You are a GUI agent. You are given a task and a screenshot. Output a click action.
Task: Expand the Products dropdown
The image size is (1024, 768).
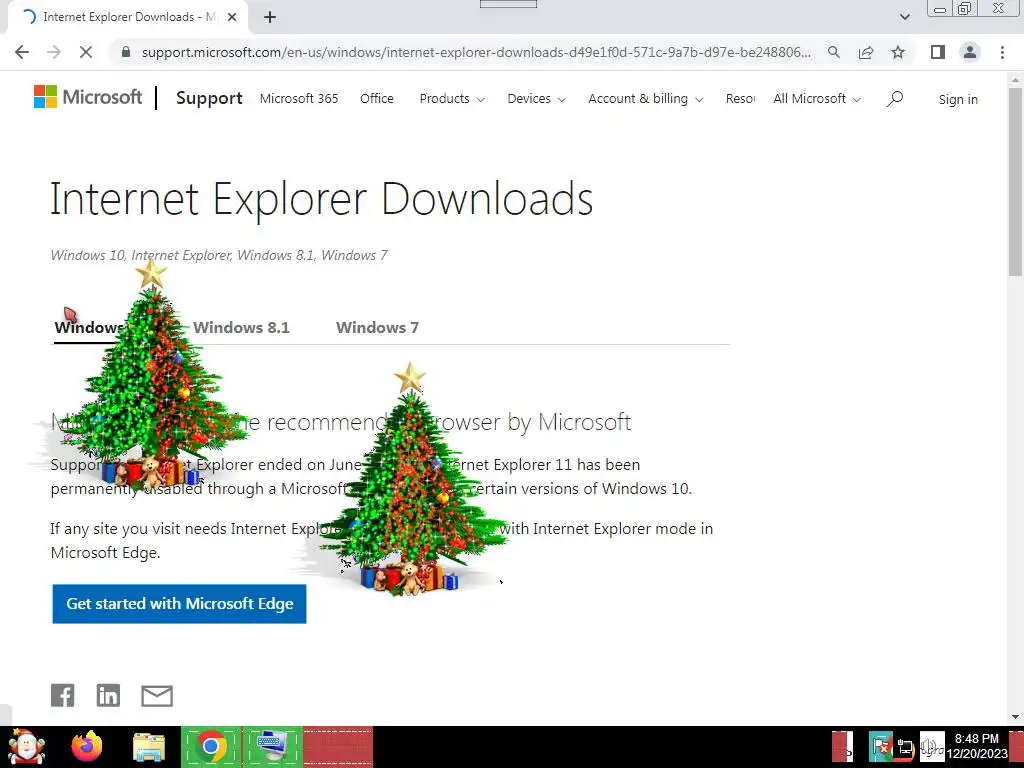[x=452, y=99]
